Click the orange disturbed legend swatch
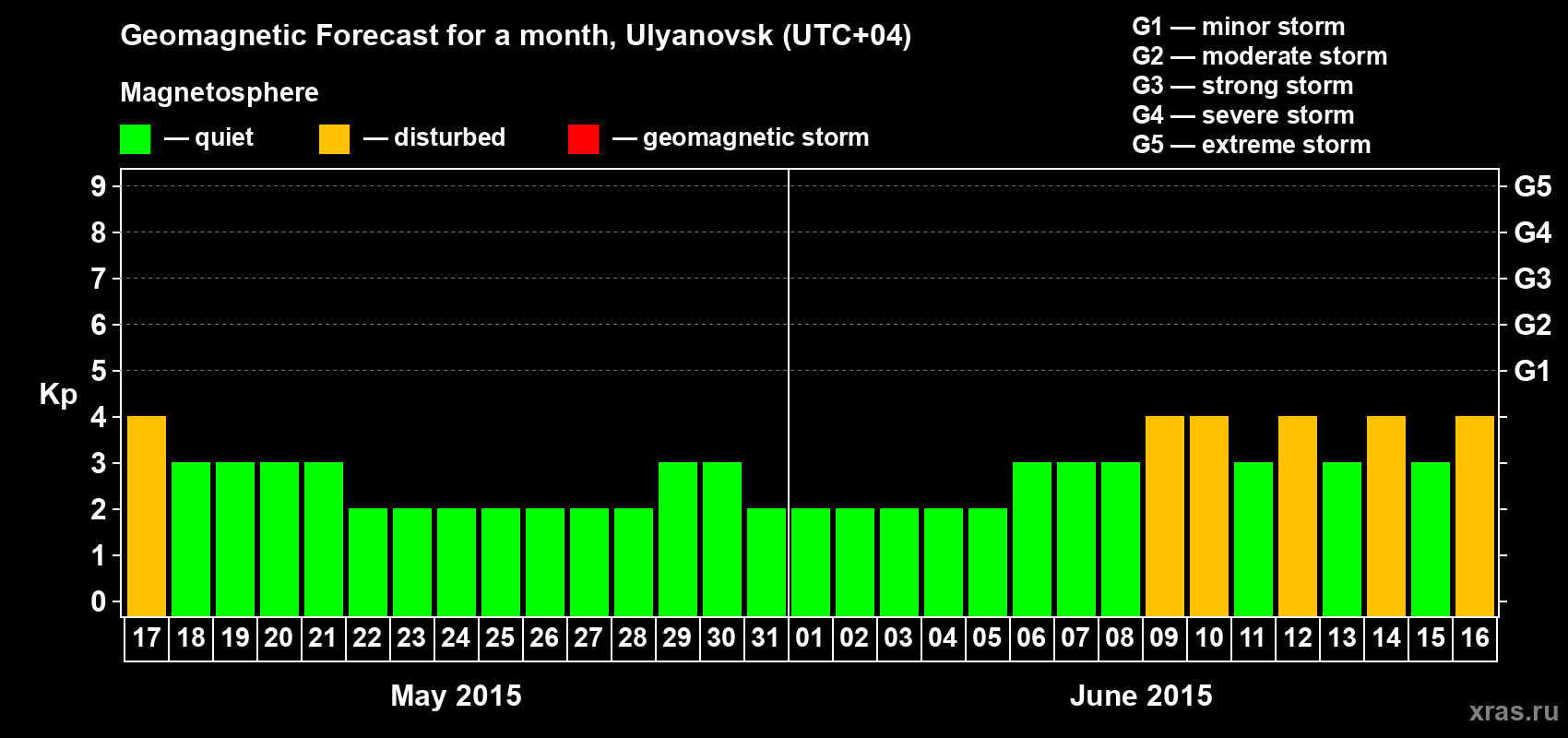Viewport: 1568px width, 738px height. pos(334,139)
